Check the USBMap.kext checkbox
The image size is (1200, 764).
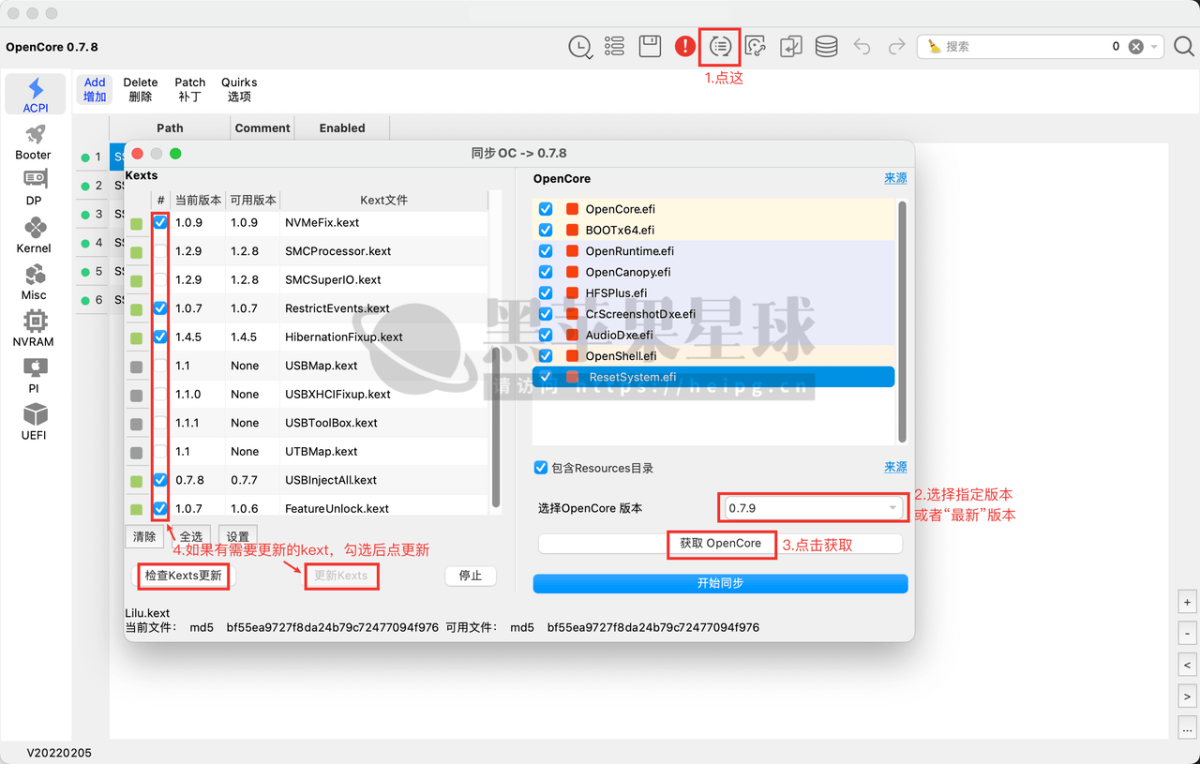click(160, 366)
